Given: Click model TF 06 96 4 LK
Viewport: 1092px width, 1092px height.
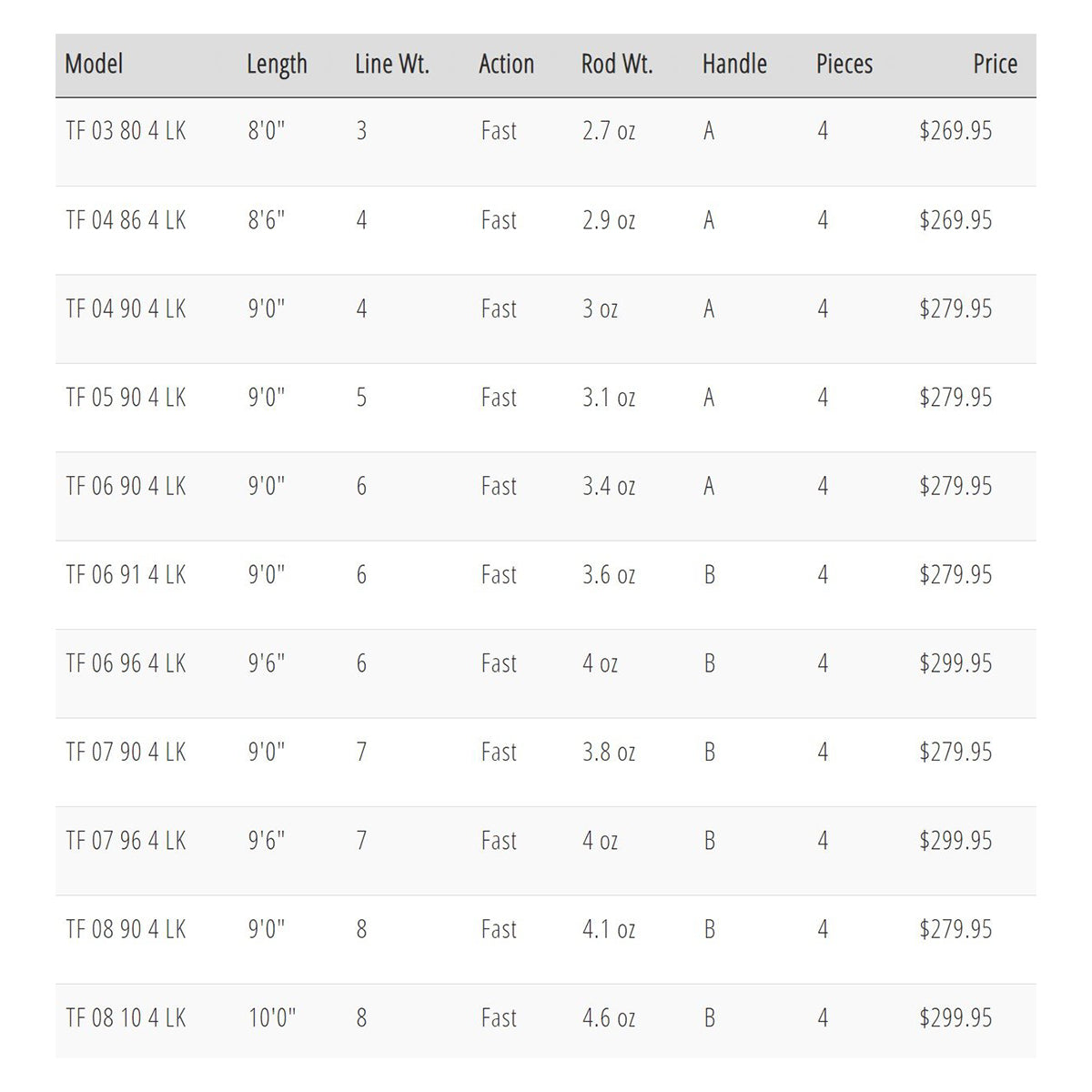Looking at the screenshot, I should (x=126, y=663).
